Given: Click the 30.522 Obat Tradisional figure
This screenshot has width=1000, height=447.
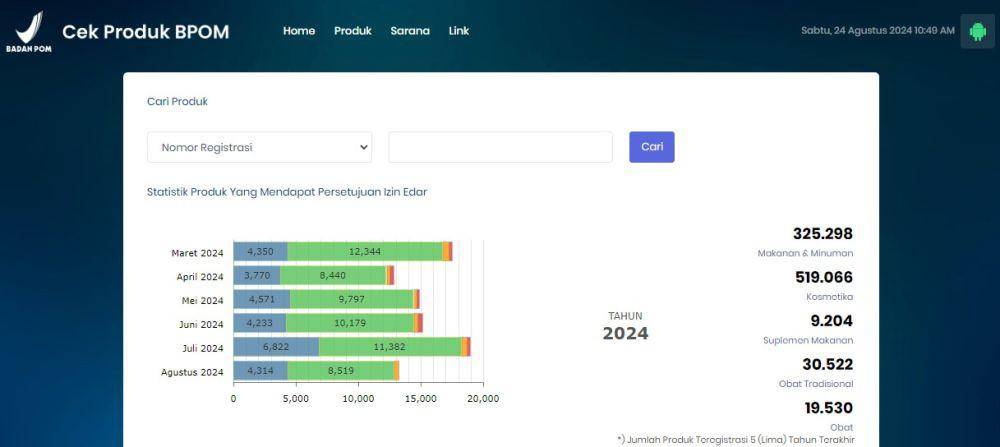Looking at the screenshot, I should pyautogui.click(x=827, y=364).
